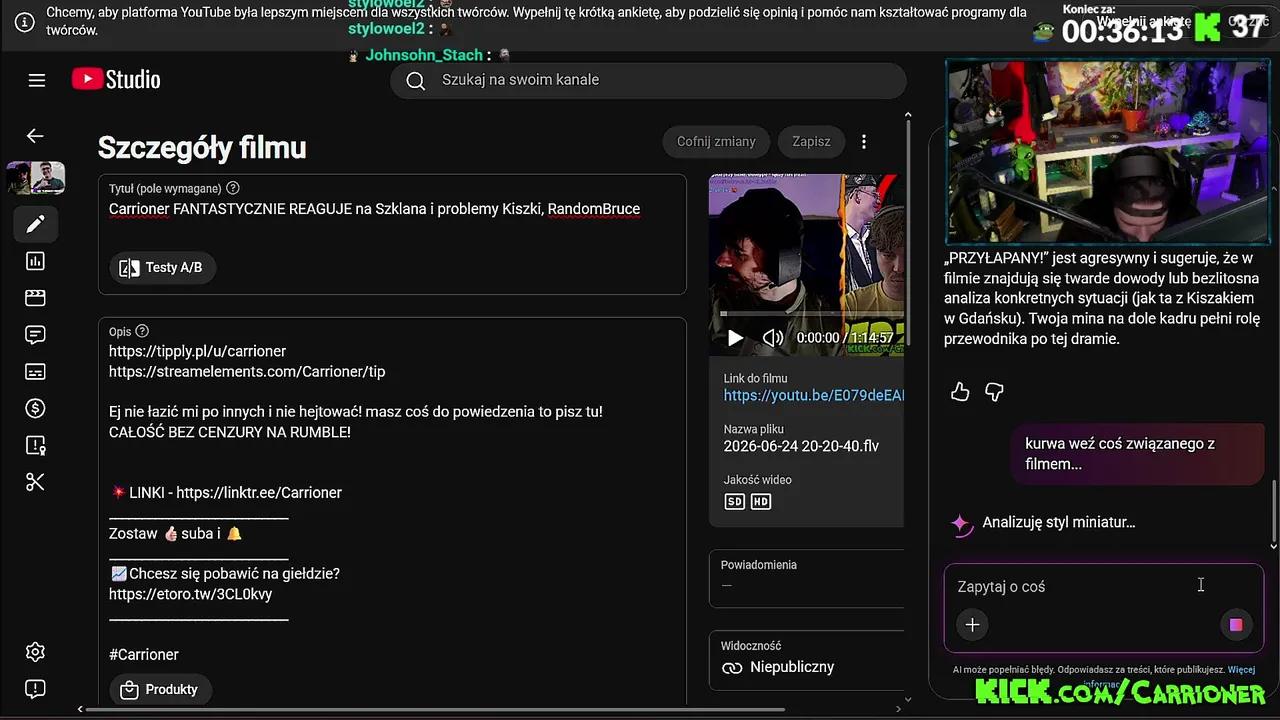The width and height of the screenshot is (1280, 720).
Task: Play the video preview
Action: pos(735,338)
